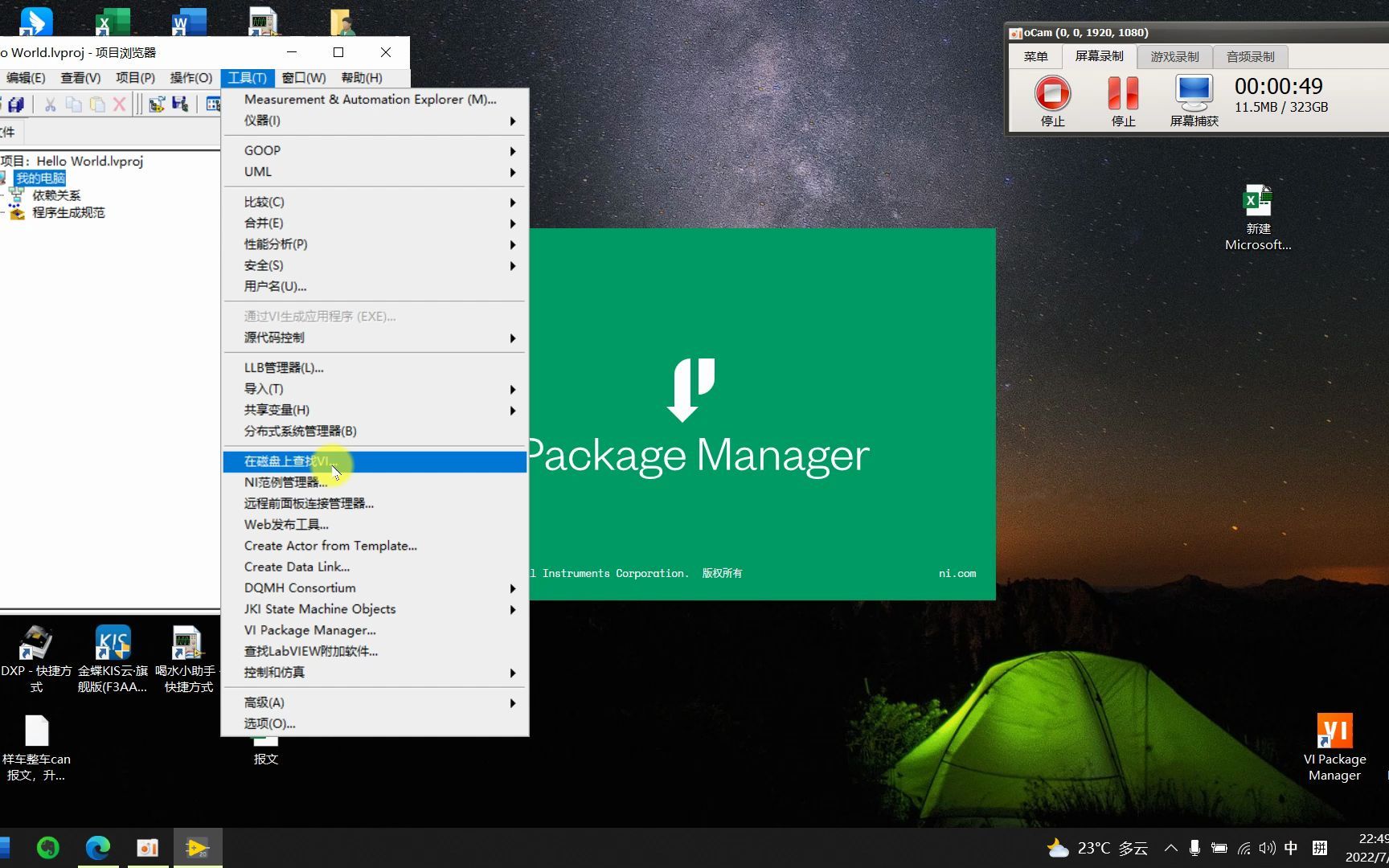
Task: Expand the 仪器(I) submenu
Action: [x=375, y=121]
